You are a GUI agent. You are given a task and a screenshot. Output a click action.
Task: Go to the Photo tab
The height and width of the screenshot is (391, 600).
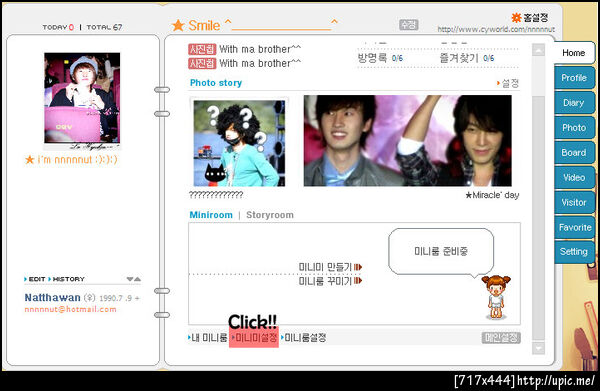click(x=574, y=127)
